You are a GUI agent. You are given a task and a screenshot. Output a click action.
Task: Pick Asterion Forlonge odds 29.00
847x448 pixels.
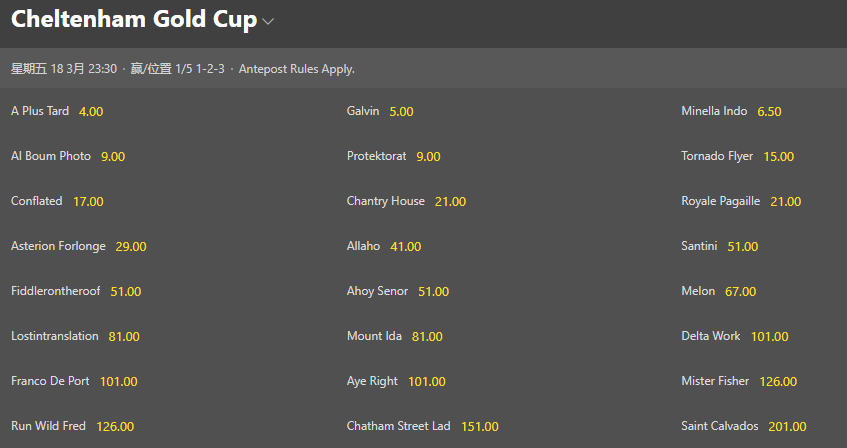tap(131, 246)
